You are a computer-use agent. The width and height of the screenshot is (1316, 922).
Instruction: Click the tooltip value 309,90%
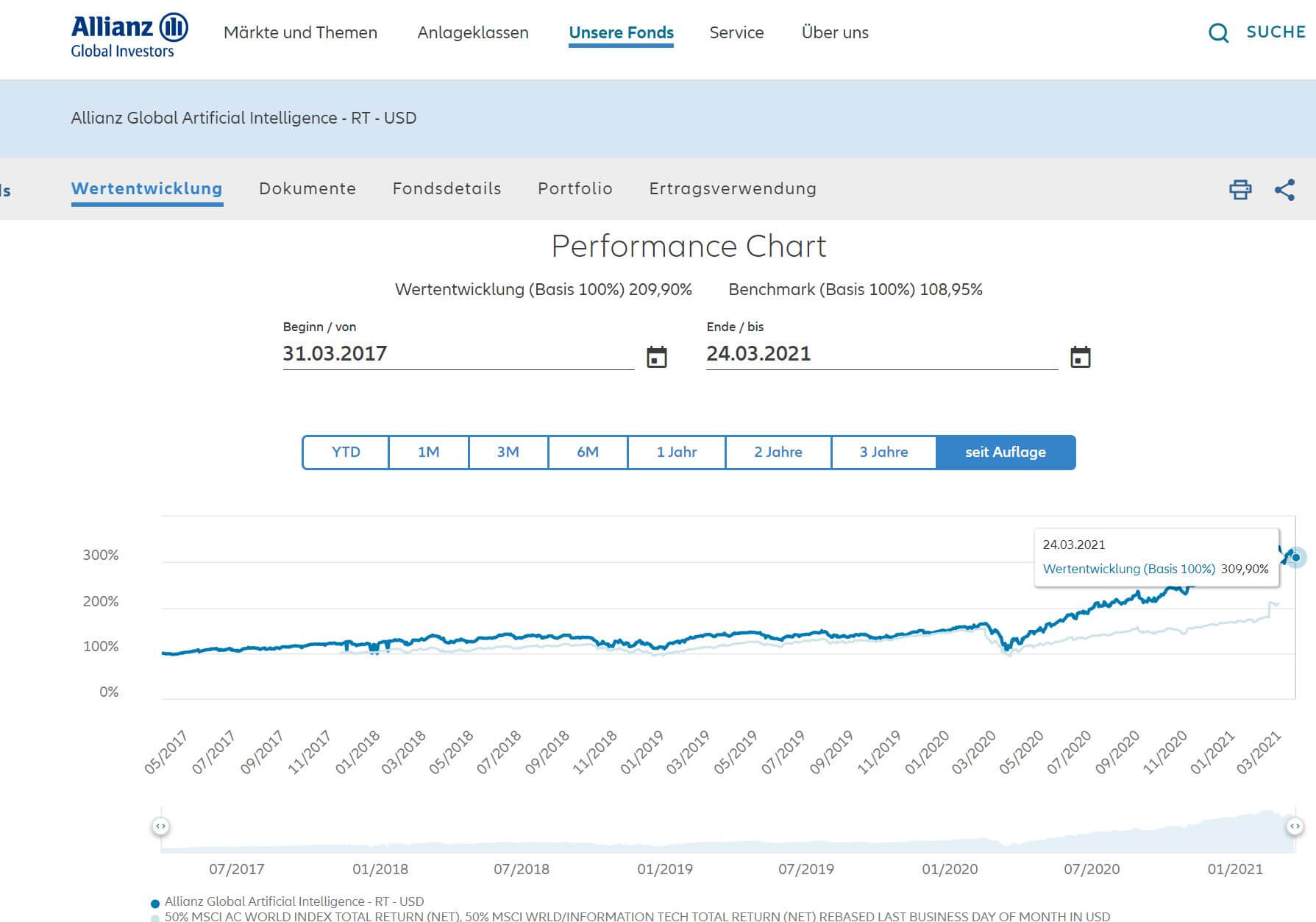[1245, 569]
